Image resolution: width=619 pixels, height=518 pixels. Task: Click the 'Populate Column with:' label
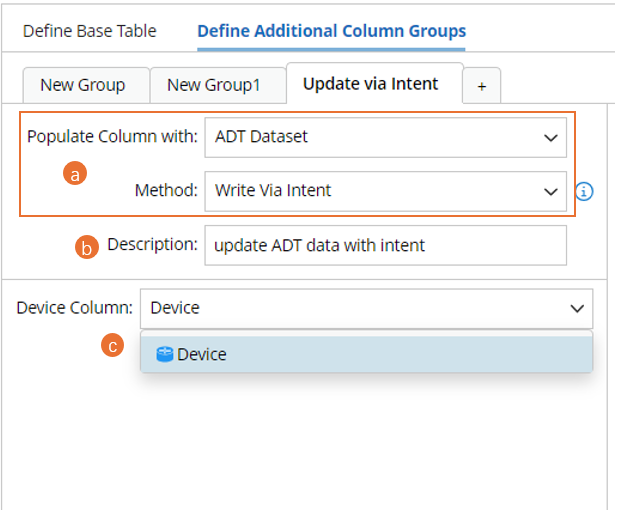click(x=112, y=137)
